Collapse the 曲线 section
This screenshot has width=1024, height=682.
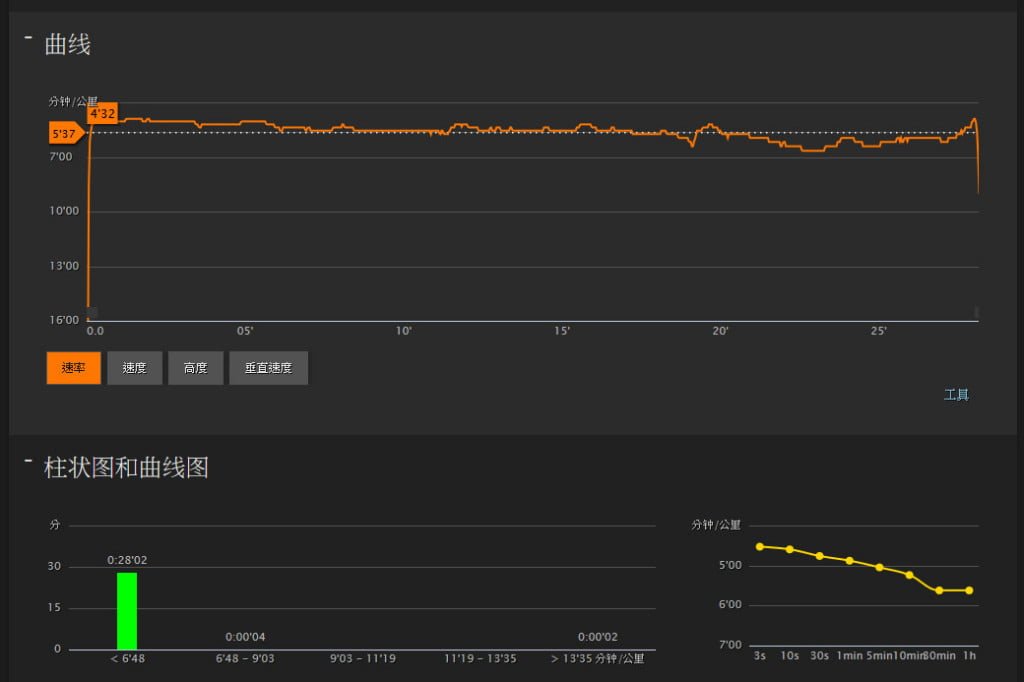[29, 38]
